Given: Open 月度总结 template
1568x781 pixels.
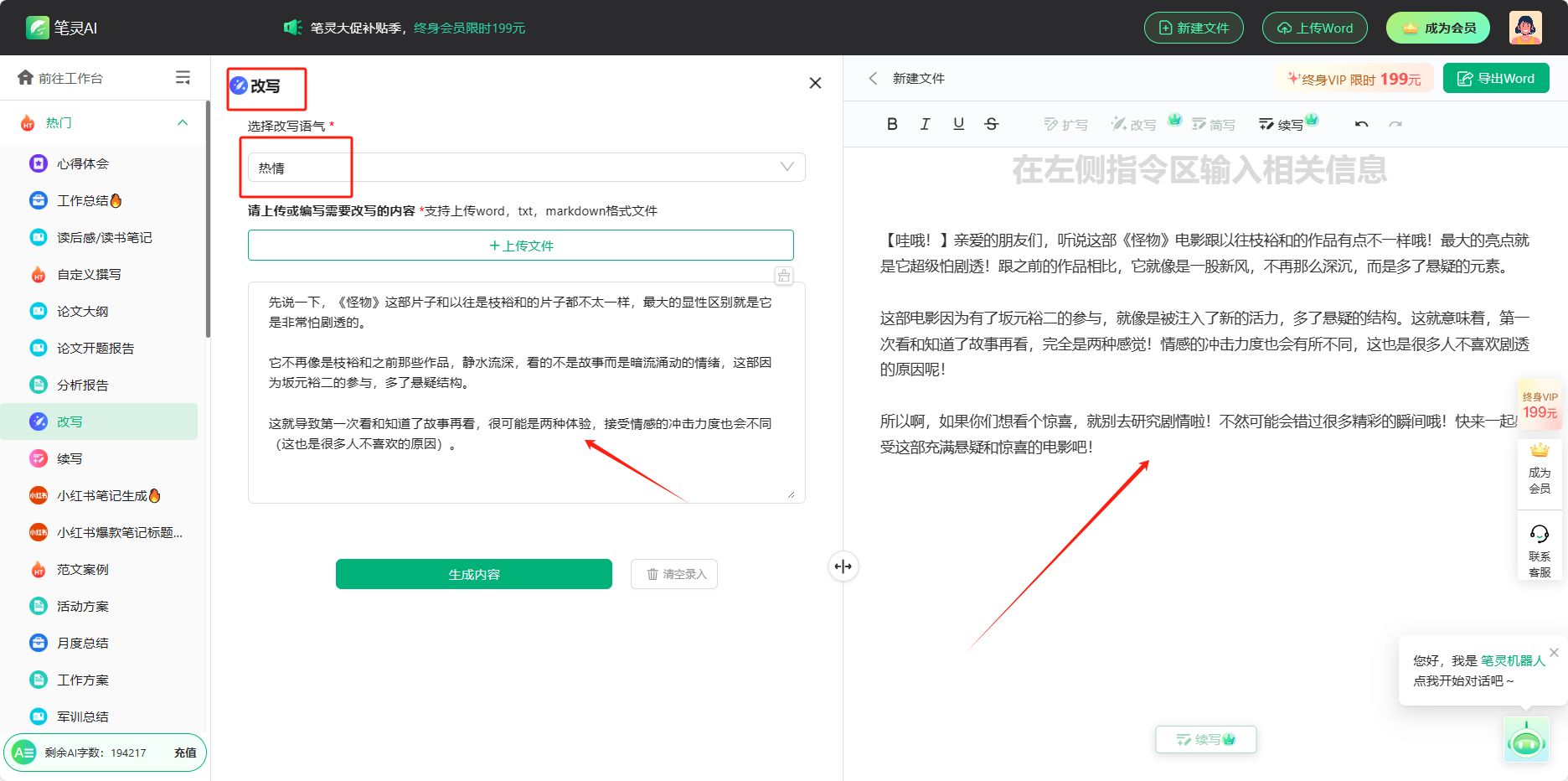Looking at the screenshot, I should point(99,643).
